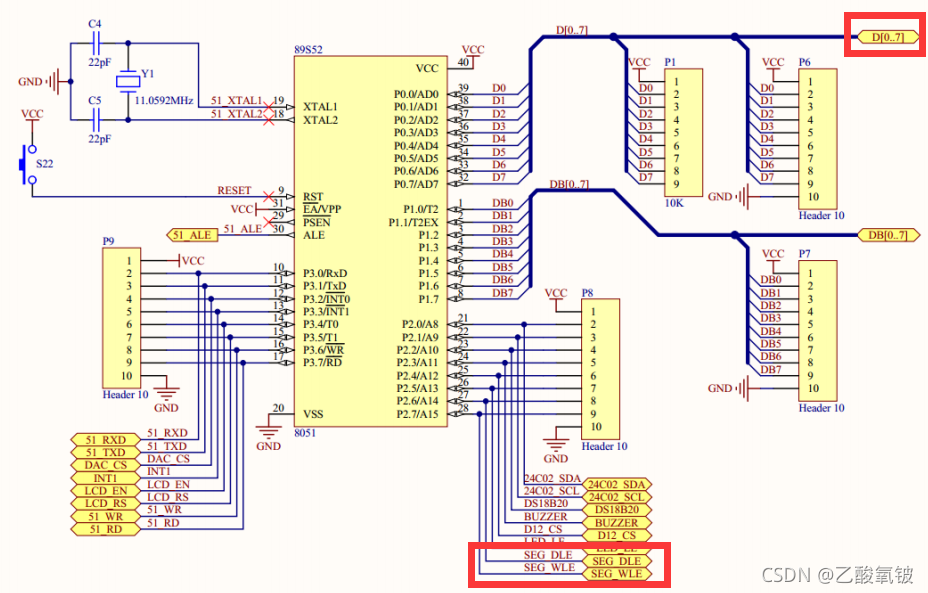Click the D[0..7] yellow bus port

pos(888,37)
